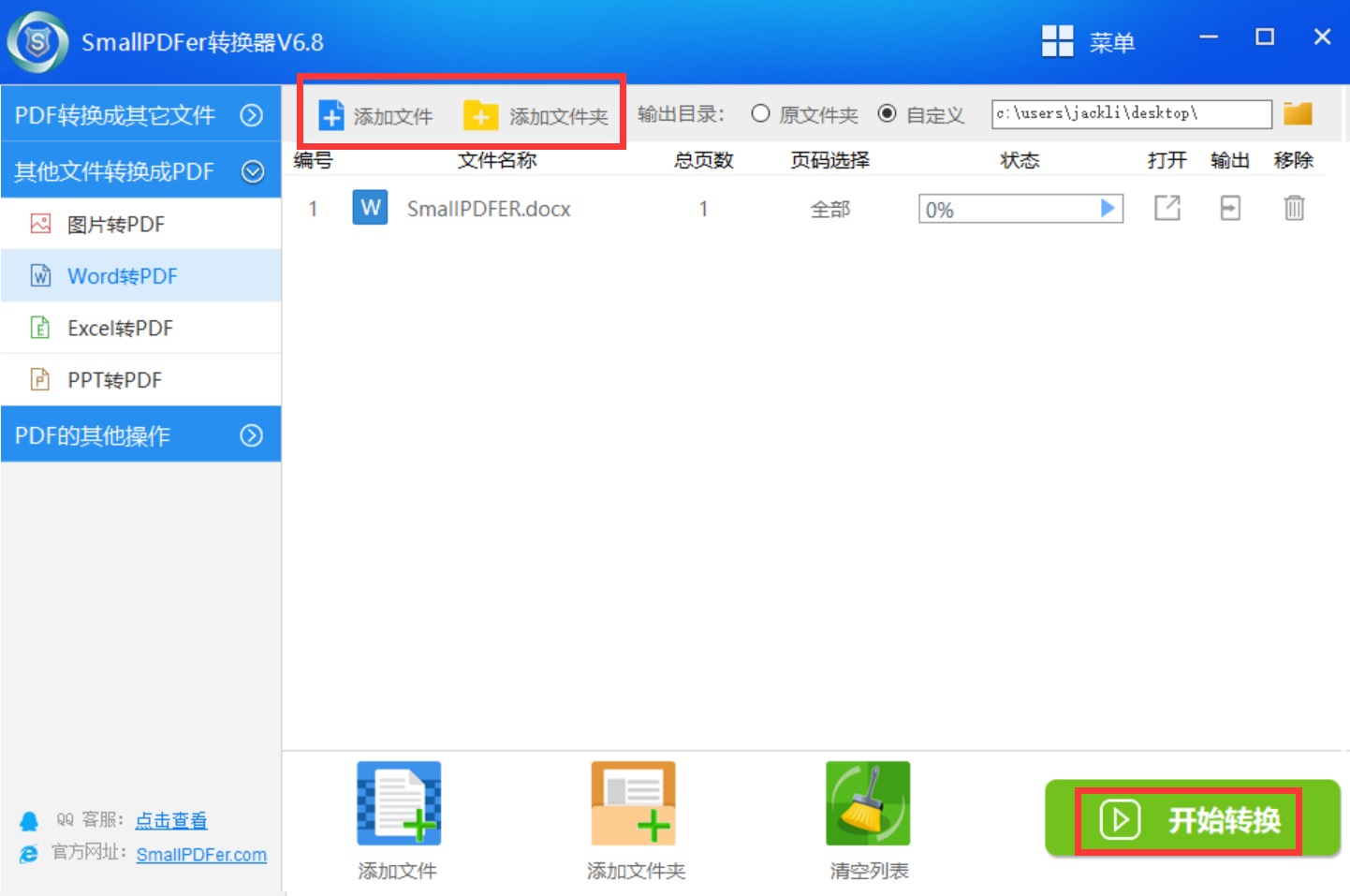Expand PDF转换成其它文件 section
The height and width of the screenshot is (896, 1350).
pos(140,114)
